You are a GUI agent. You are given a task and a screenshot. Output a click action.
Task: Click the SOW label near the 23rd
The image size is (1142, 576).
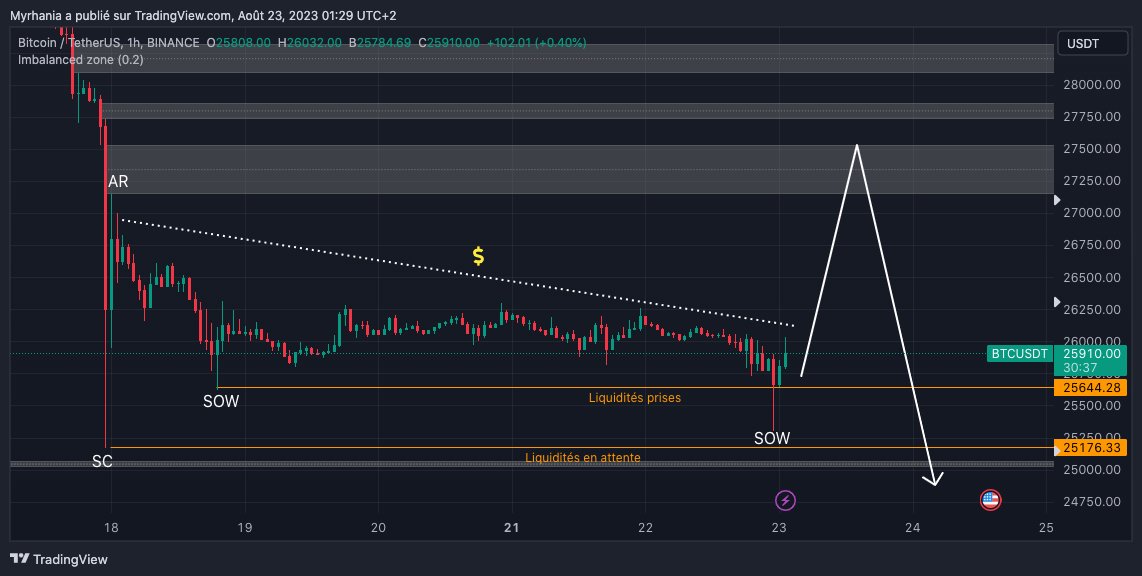coord(772,438)
